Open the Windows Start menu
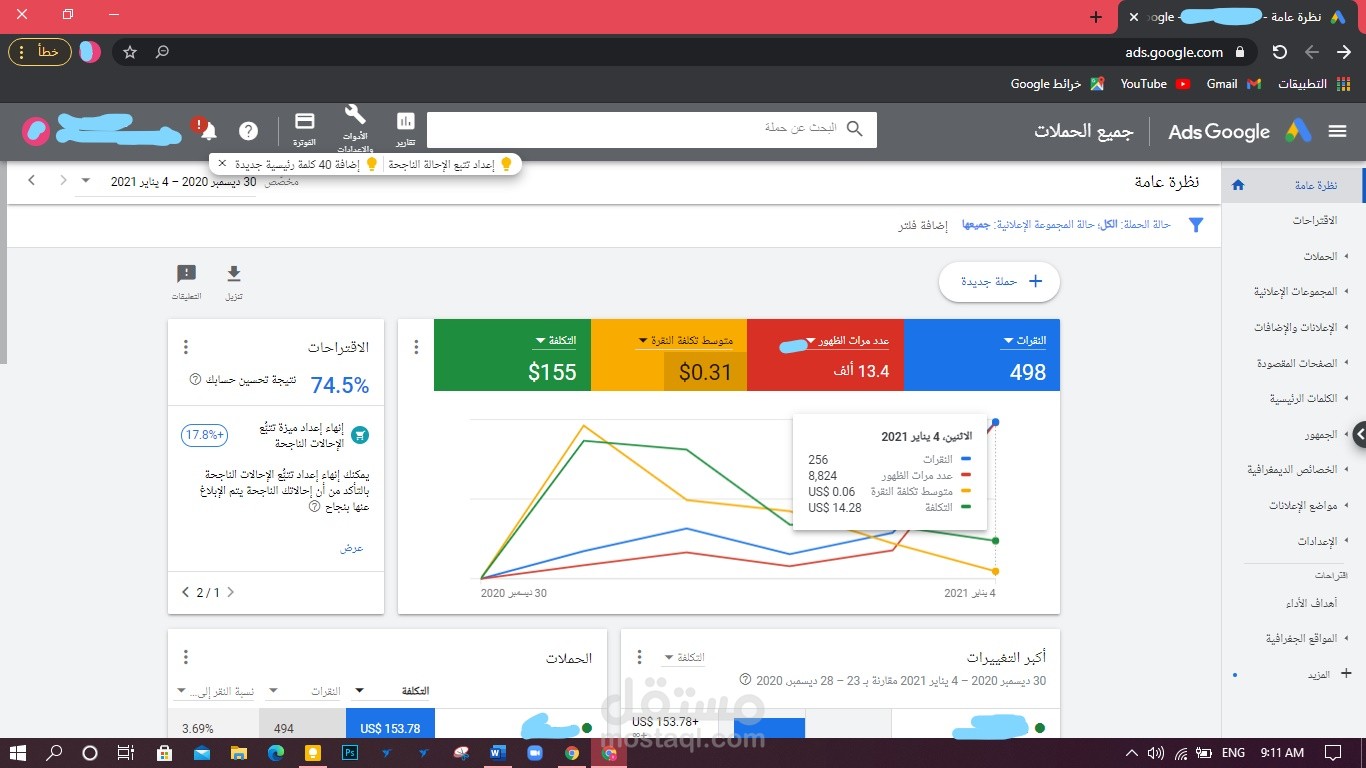This screenshot has width=1366, height=768. tap(18, 753)
